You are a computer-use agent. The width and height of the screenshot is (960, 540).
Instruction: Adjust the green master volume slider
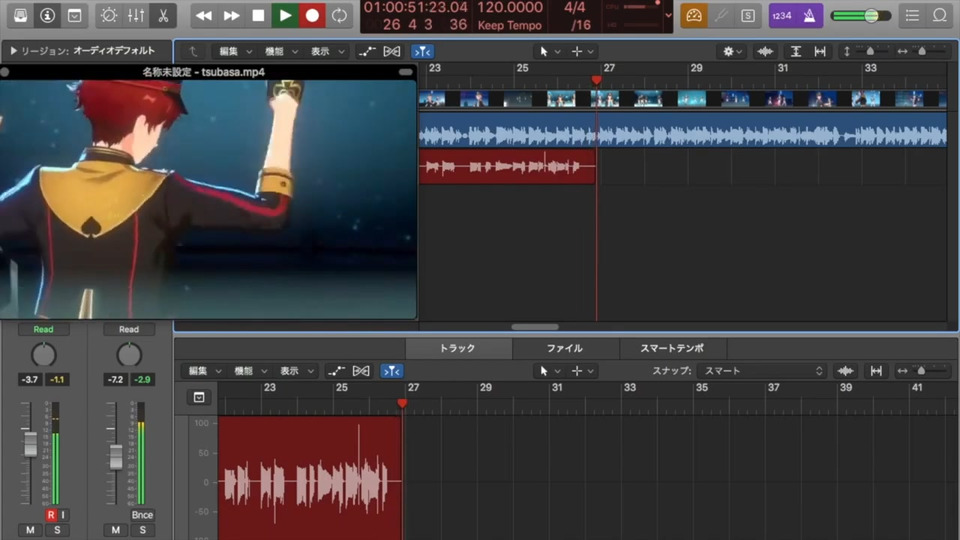pos(861,16)
